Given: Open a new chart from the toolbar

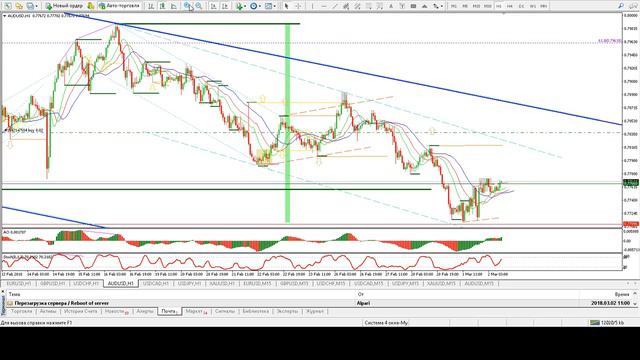Looking at the screenshot, I should pyautogui.click(x=8, y=6).
